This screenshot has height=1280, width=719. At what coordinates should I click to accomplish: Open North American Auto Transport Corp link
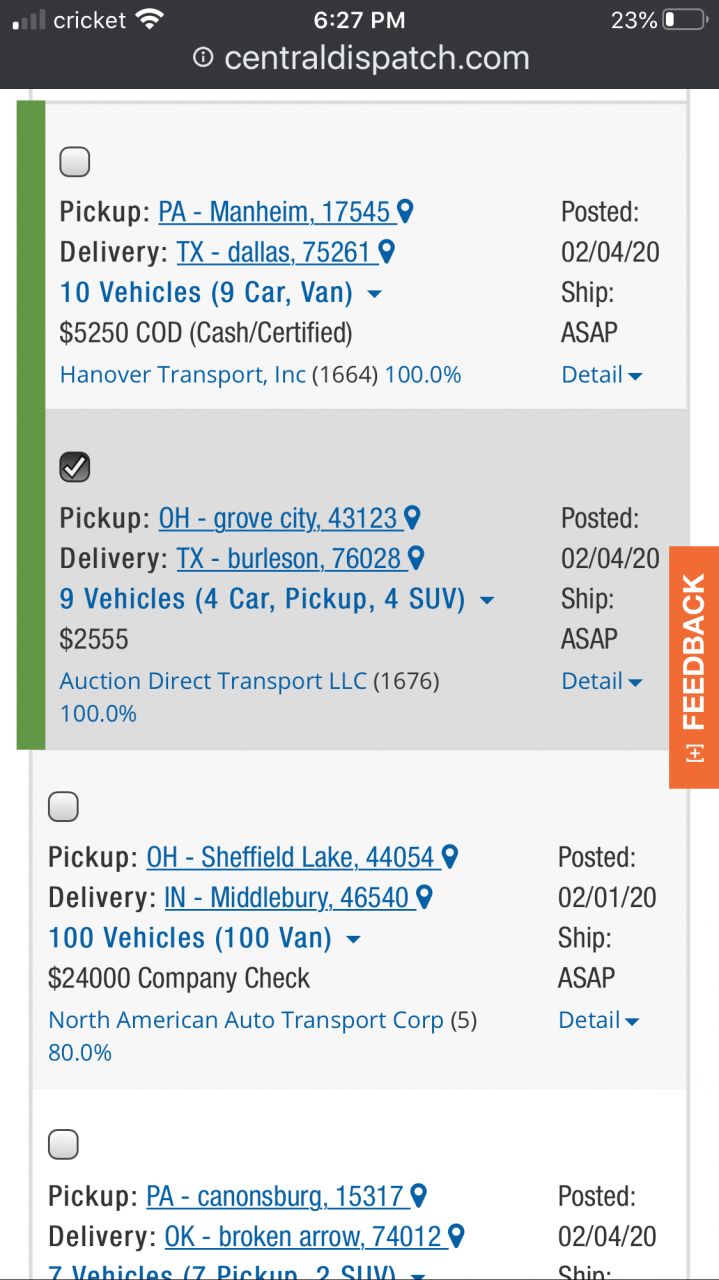click(246, 1020)
